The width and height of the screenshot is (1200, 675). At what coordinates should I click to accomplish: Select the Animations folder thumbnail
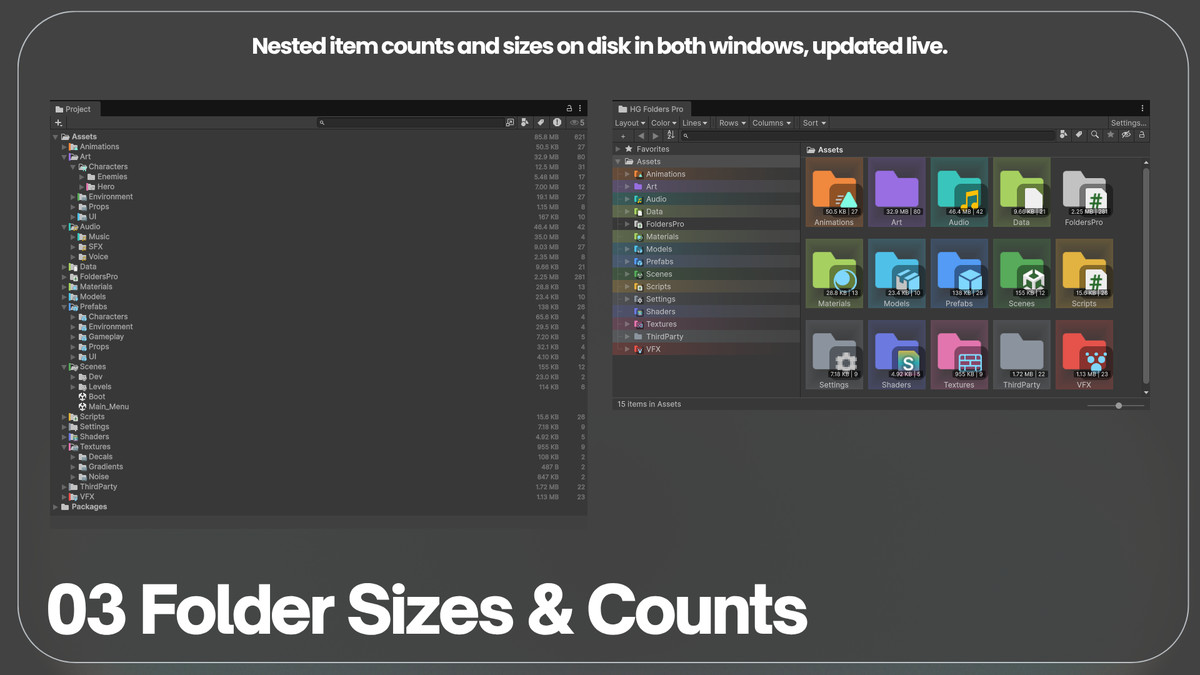(834, 192)
